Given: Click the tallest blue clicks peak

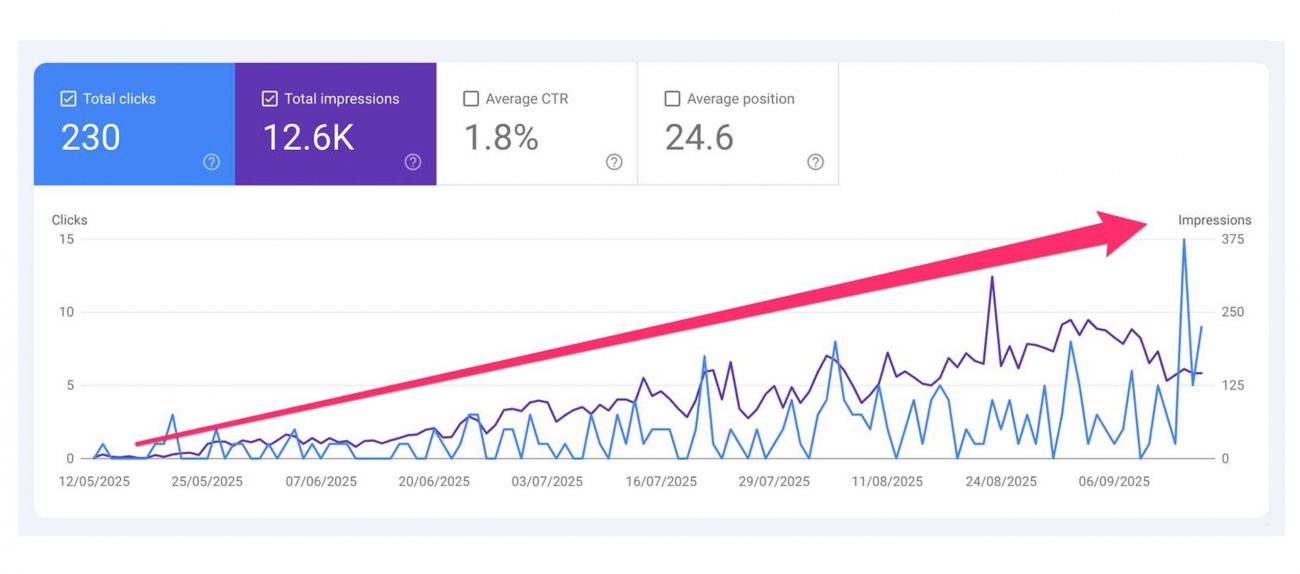Looking at the screenshot, I should [1184, 241].
